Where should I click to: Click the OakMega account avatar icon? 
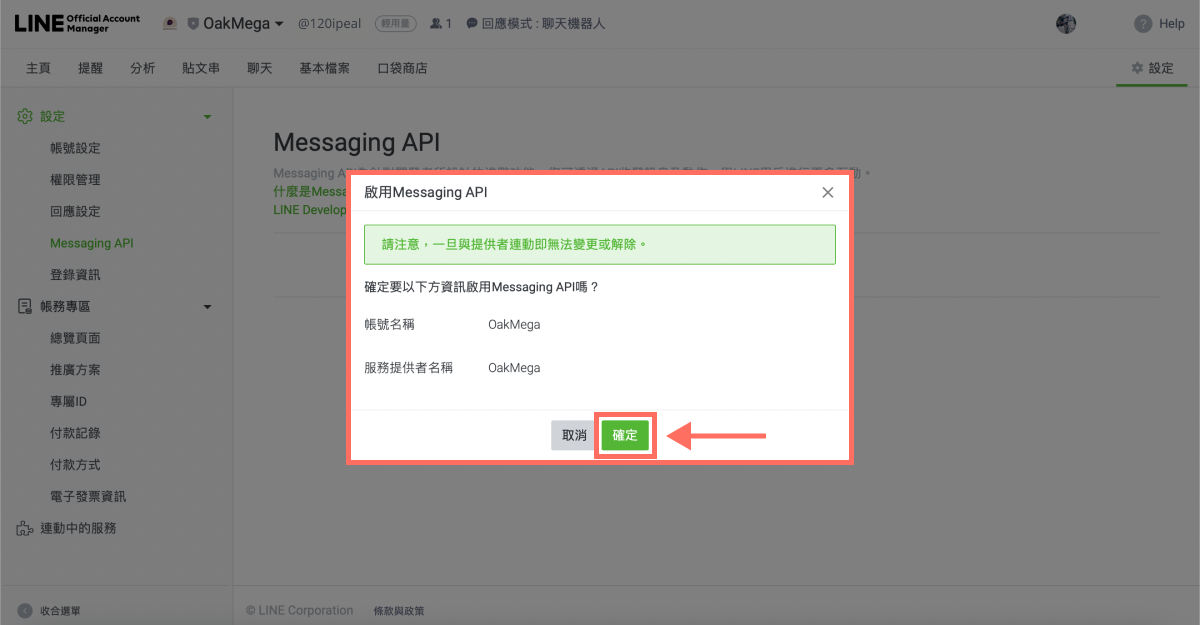pyautogui.click(x=170, y=23)
